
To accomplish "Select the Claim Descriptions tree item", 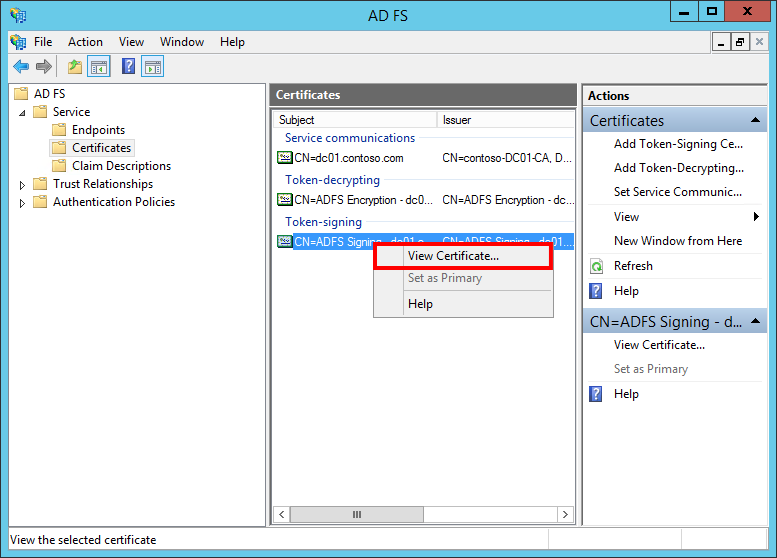I will 121,166.
